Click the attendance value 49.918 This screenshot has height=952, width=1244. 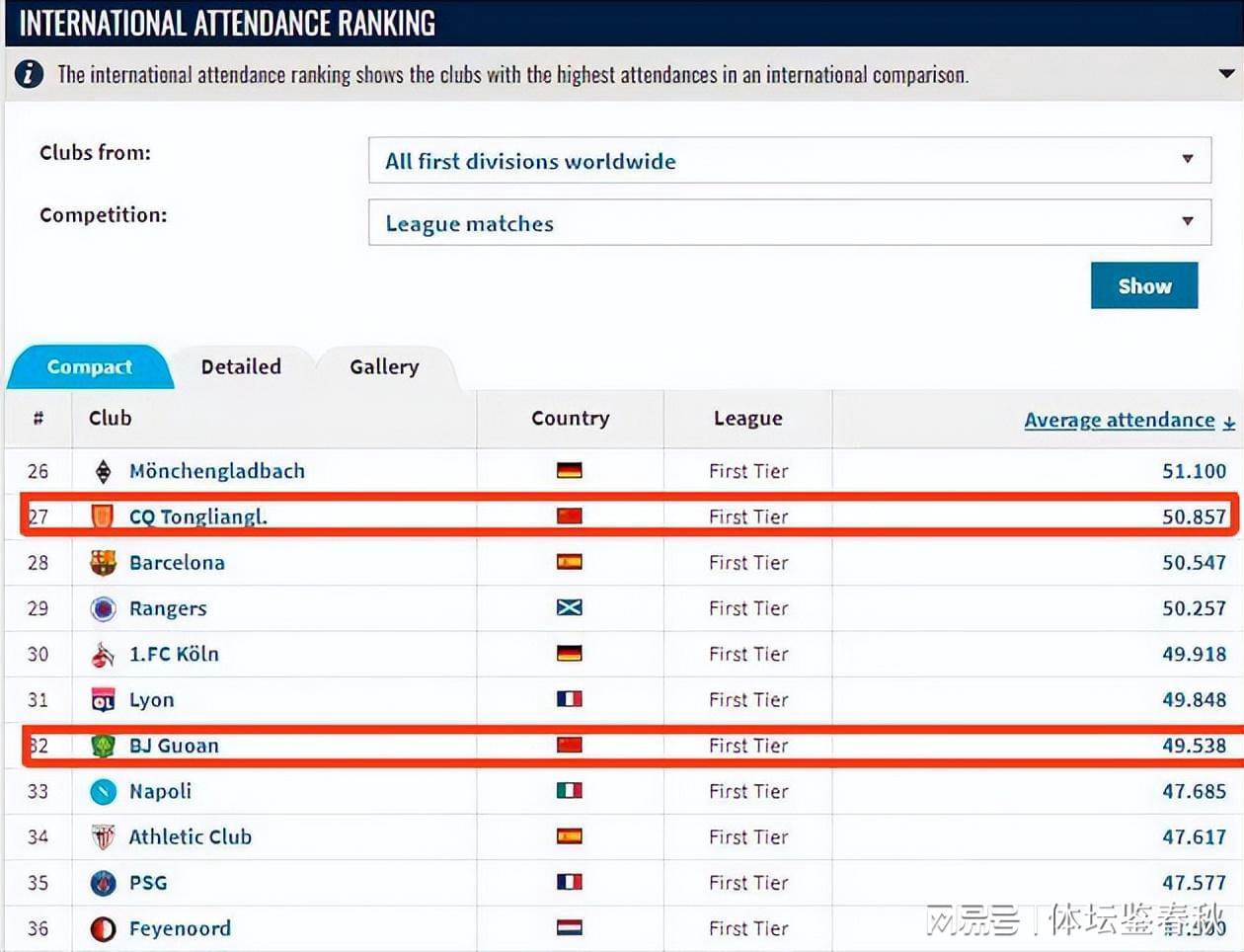point(1194,654)
